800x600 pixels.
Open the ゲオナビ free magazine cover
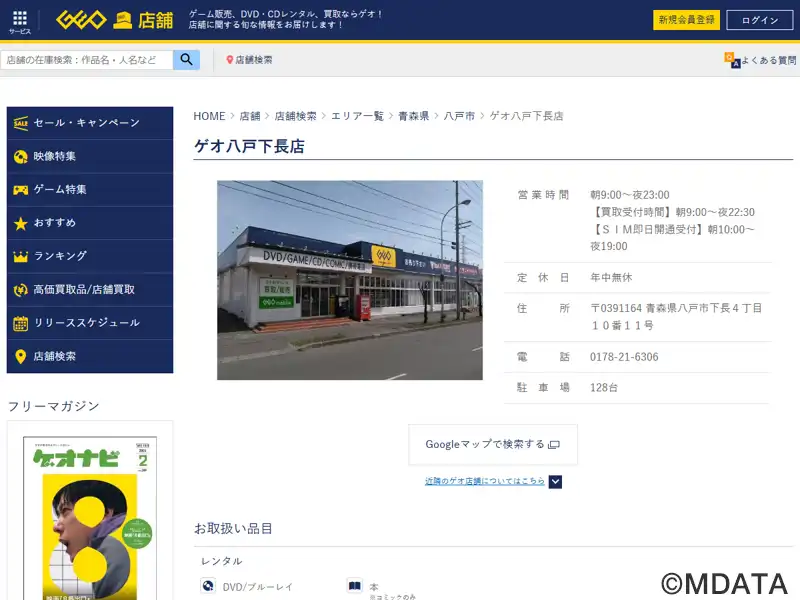click(x=90, y=518)
